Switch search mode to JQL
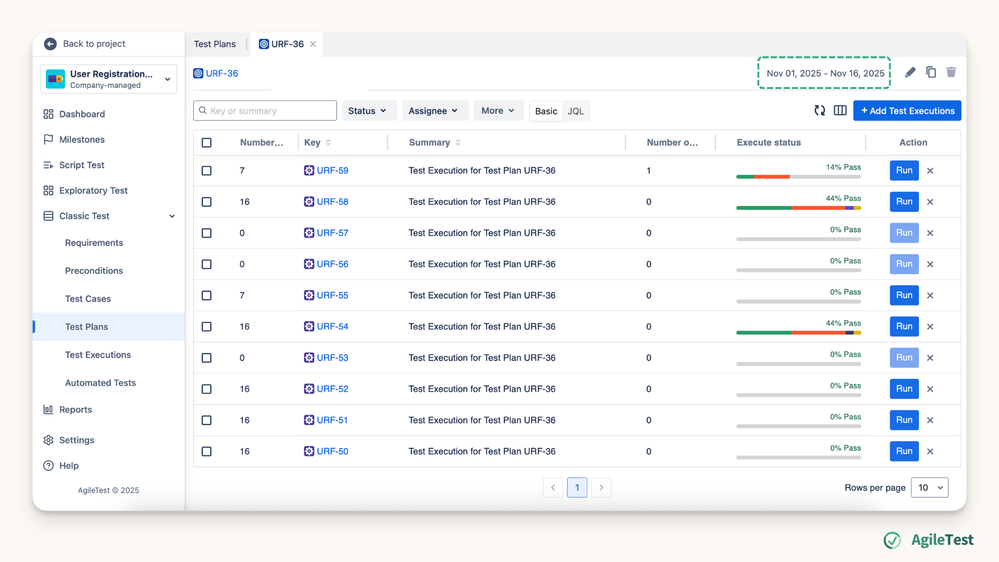This screenshot has height=562, width=999. [575, 111]
